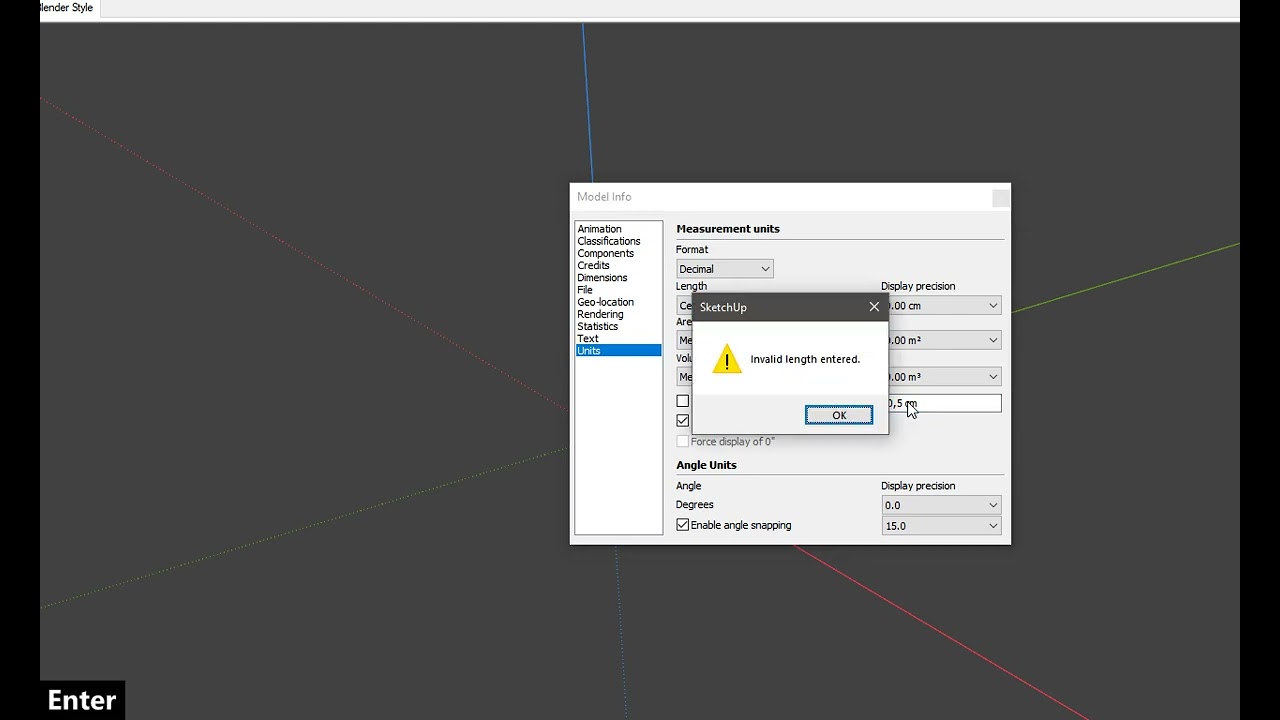Select Components in Model Info list

605,253
